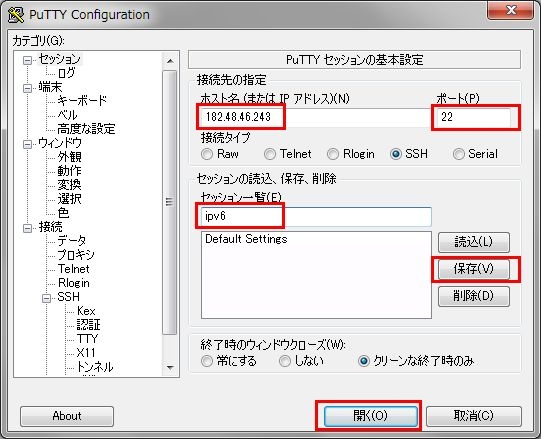Collapse the 接続 tree node
541x439 pixels.
[27, 228]
